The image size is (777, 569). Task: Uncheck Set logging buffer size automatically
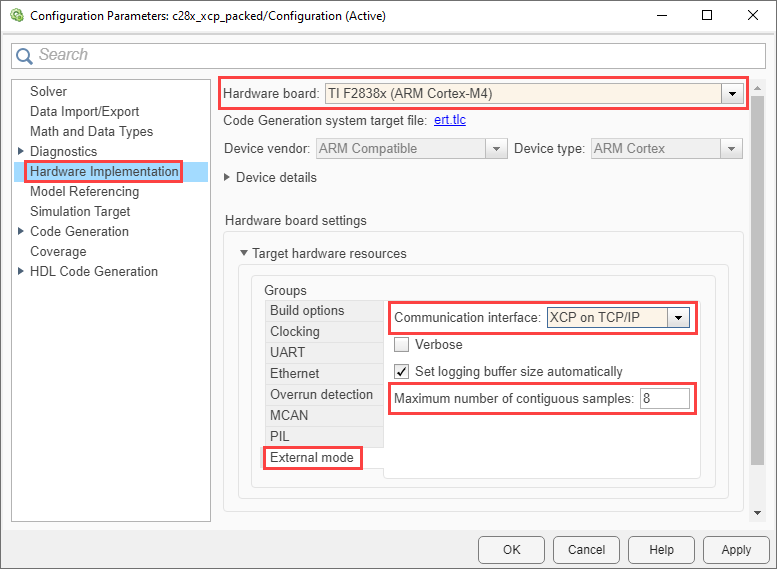[x=402, y=371]
